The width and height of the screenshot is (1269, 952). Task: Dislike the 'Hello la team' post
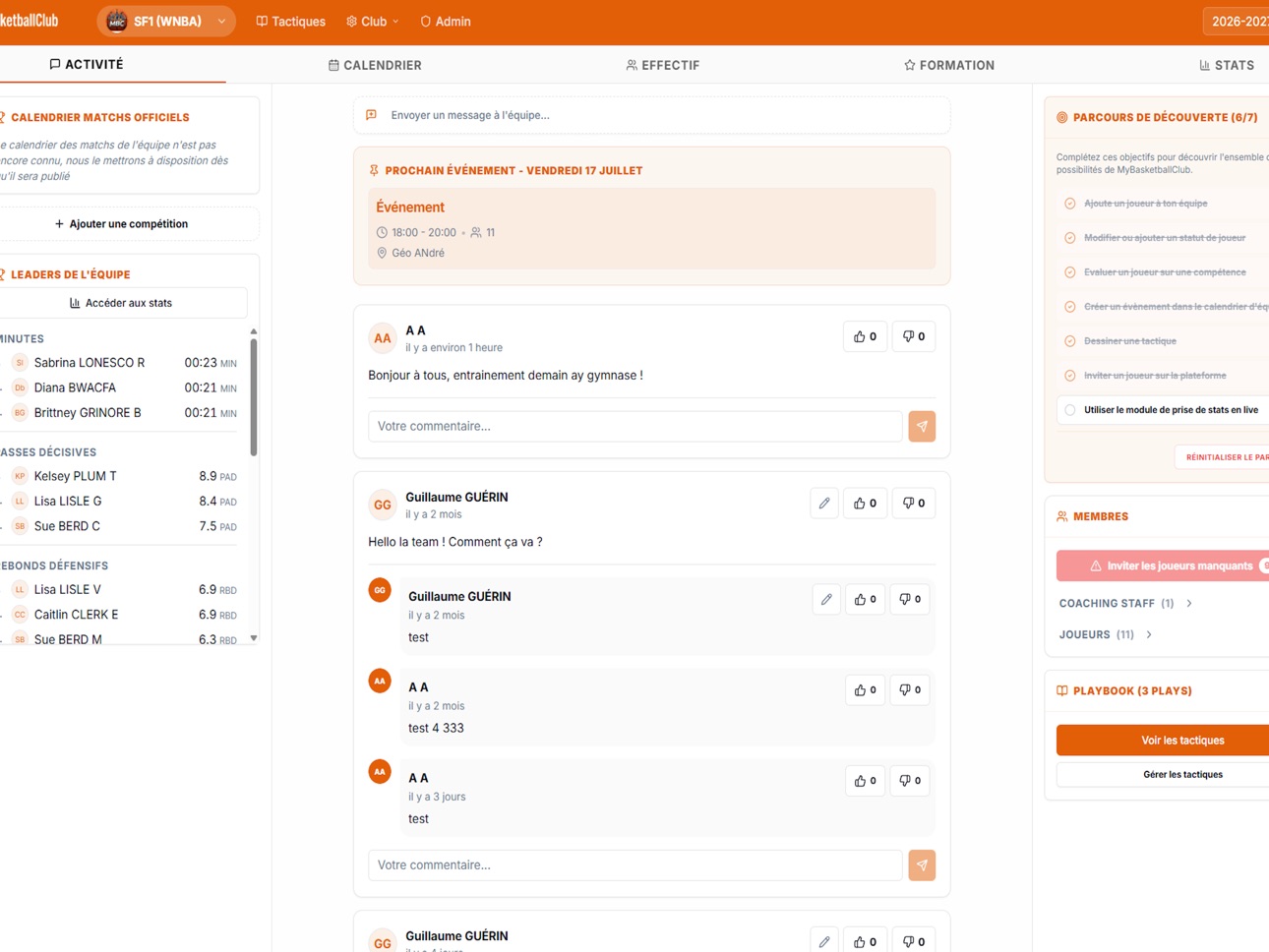pyautogui.click(x=913, y=503)
